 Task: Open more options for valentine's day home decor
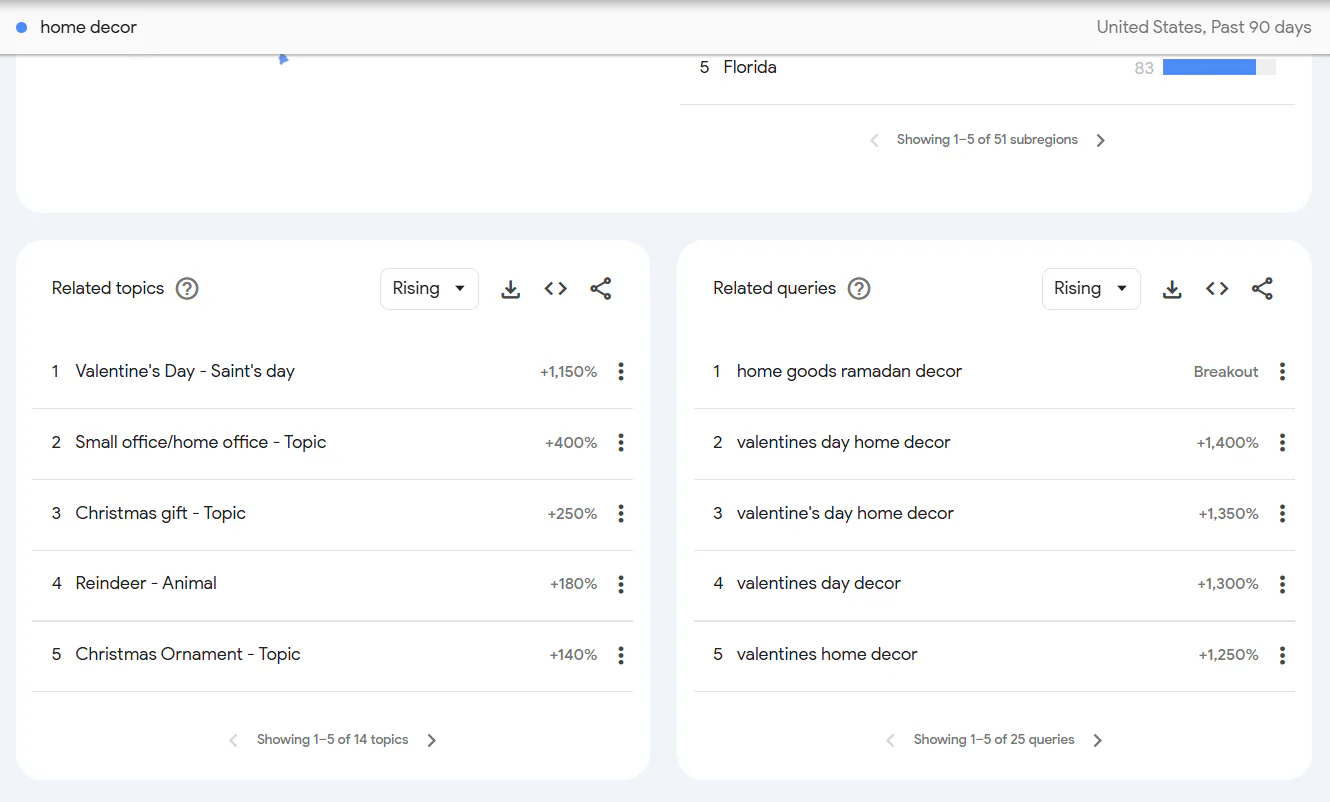[1283, 514]
